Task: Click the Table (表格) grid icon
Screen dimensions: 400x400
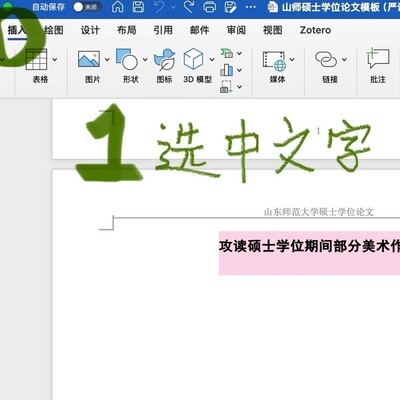Action: click(36, 59)
